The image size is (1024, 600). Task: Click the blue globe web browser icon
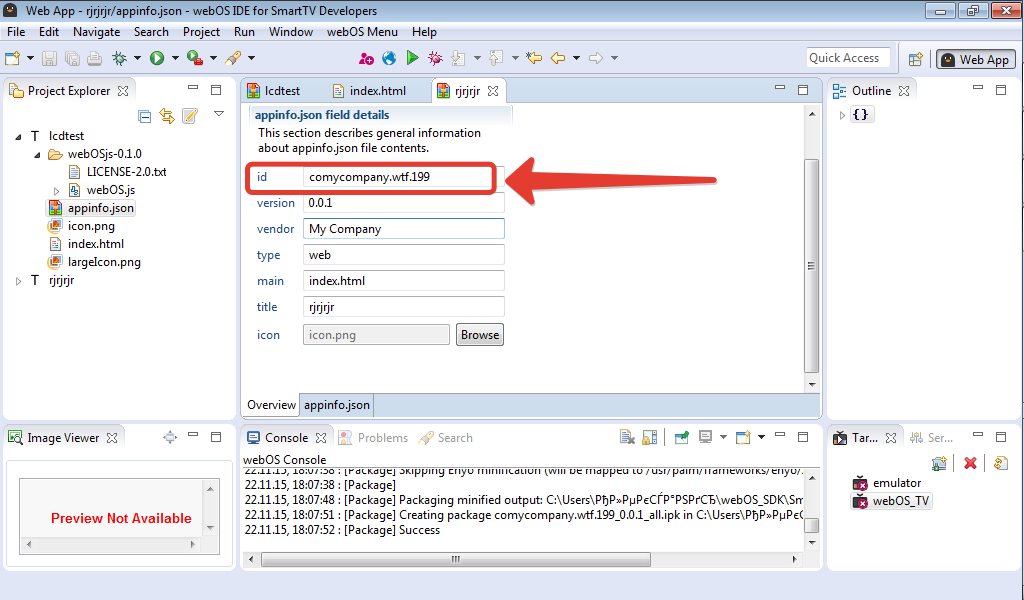[389, 59]
